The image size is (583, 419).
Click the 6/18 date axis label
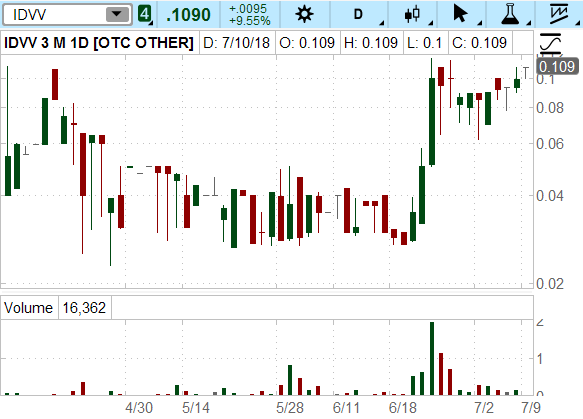403,408
